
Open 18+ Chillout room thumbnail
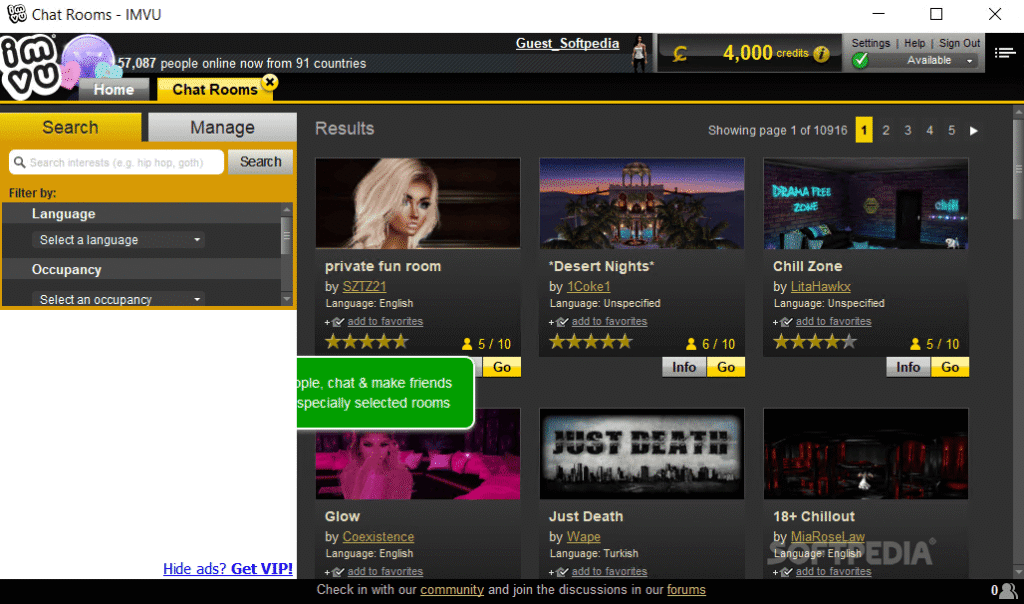(x=866, y=454)
